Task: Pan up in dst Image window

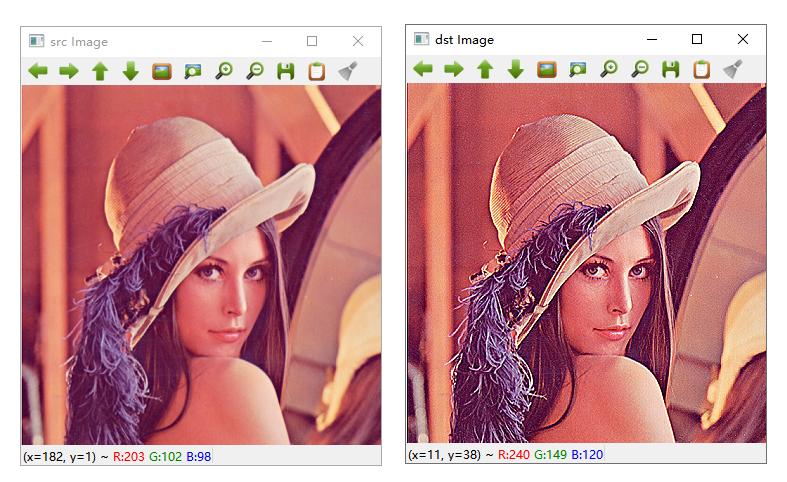Action: [485, 69]
